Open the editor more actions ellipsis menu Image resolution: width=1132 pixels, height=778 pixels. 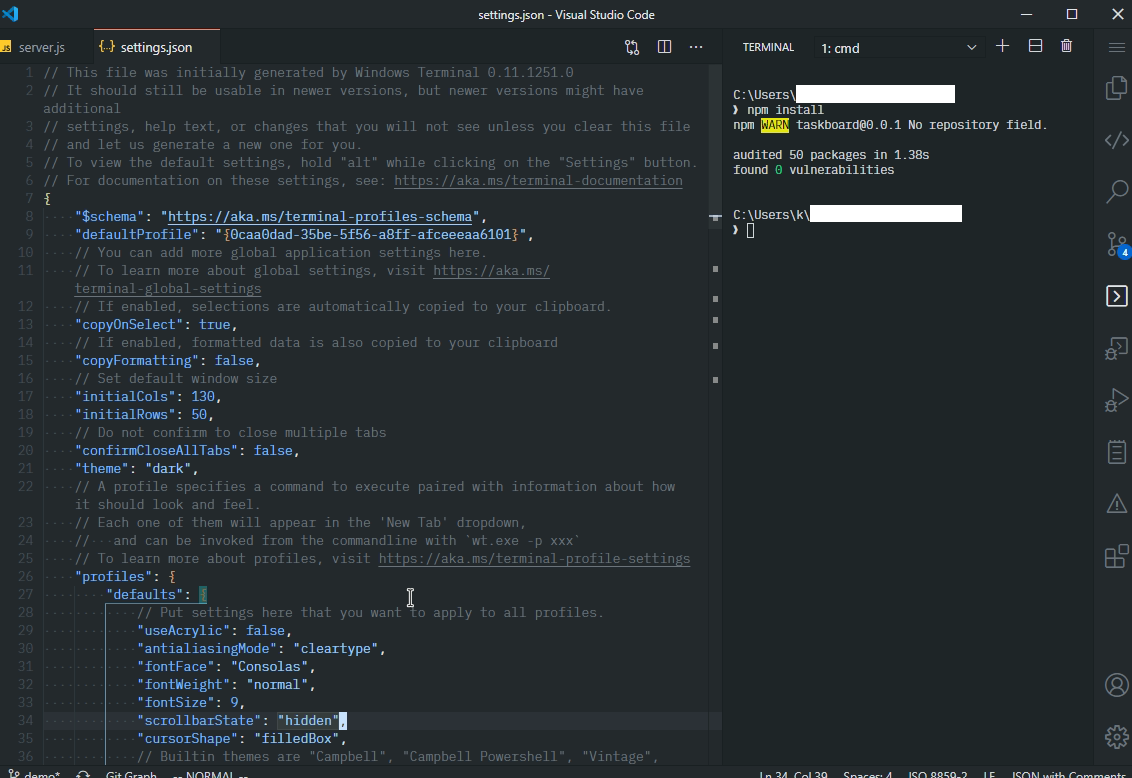tap(696, 46)
